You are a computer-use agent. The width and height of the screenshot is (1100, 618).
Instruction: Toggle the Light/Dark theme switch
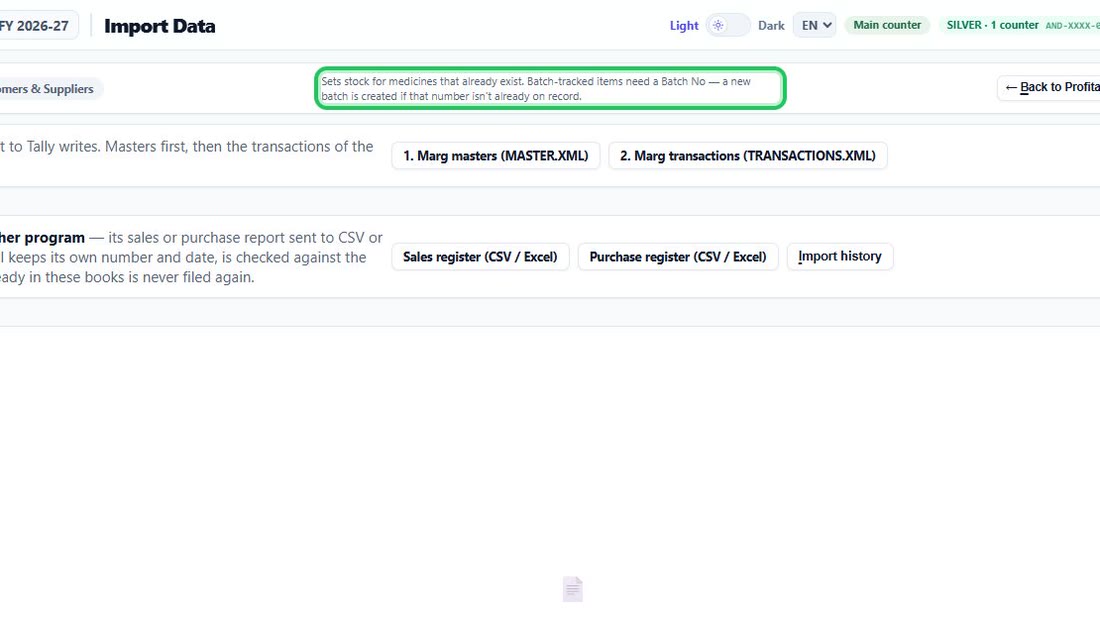click(727, 25)
